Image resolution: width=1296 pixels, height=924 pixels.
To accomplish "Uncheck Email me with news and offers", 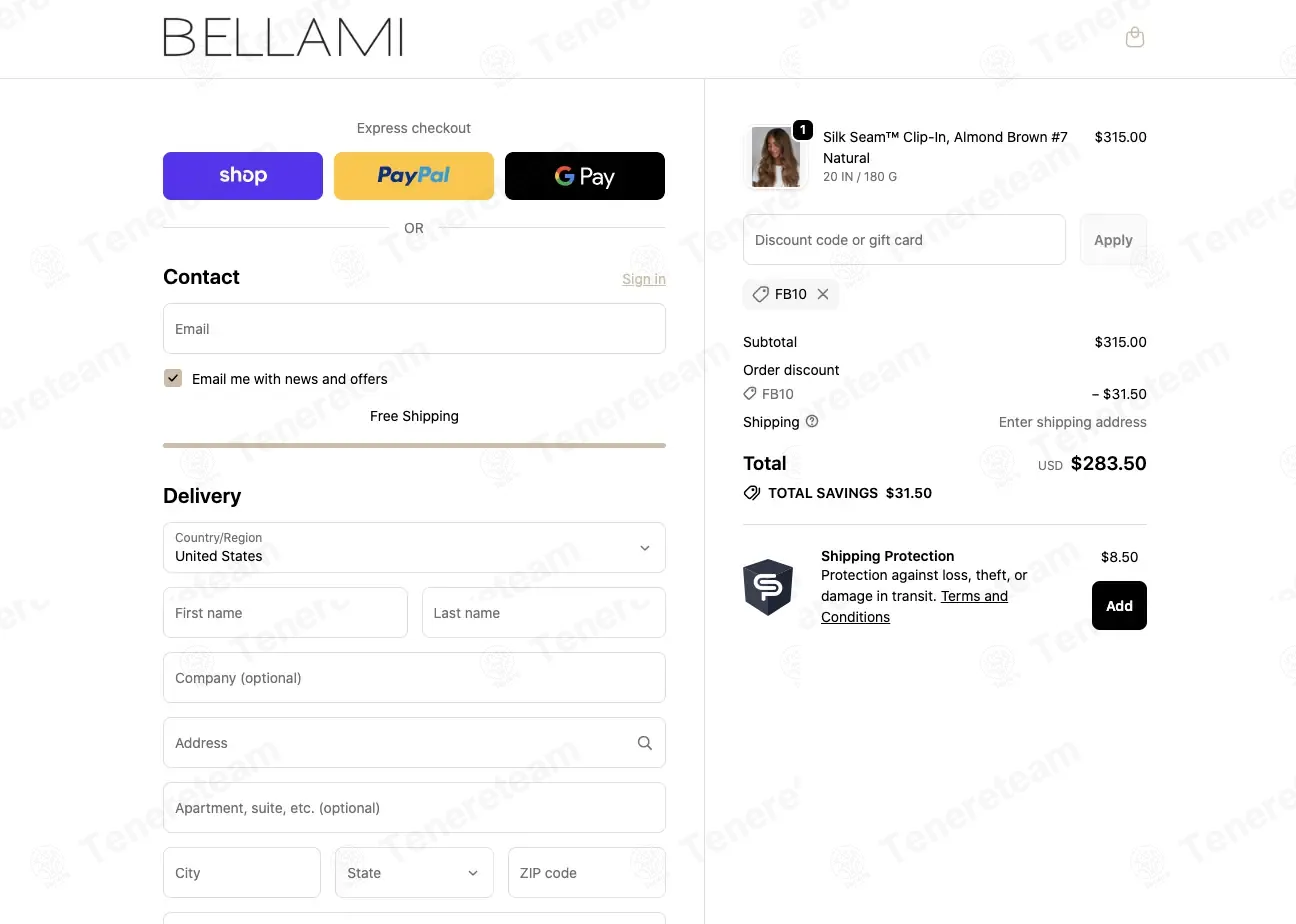I will [173, 378].
